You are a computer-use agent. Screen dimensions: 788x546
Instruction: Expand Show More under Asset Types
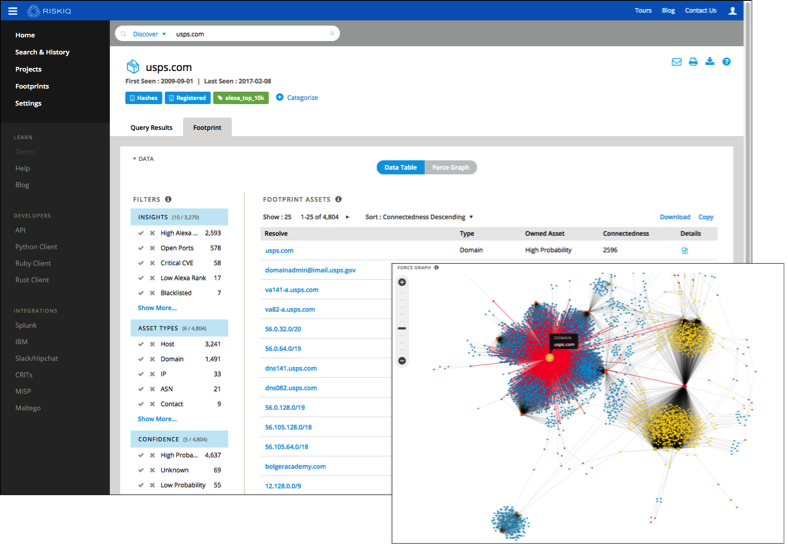point(157,419)
